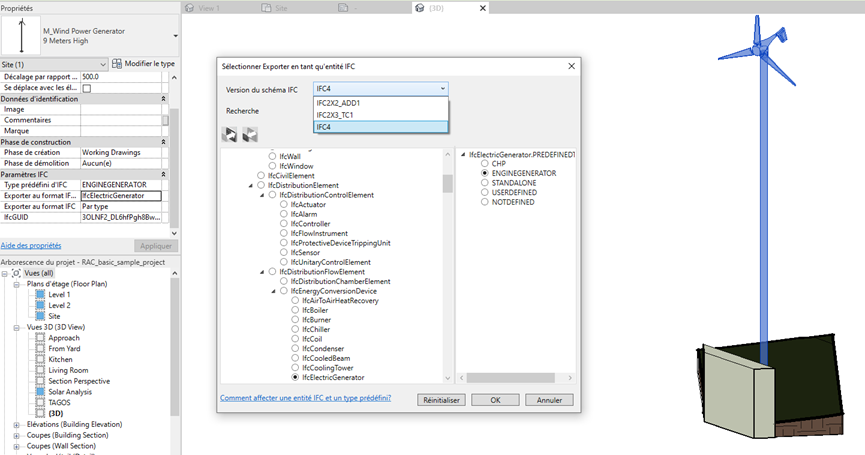Open the Solar Analysis 3D view icon
865x455 pixels.
41,392
